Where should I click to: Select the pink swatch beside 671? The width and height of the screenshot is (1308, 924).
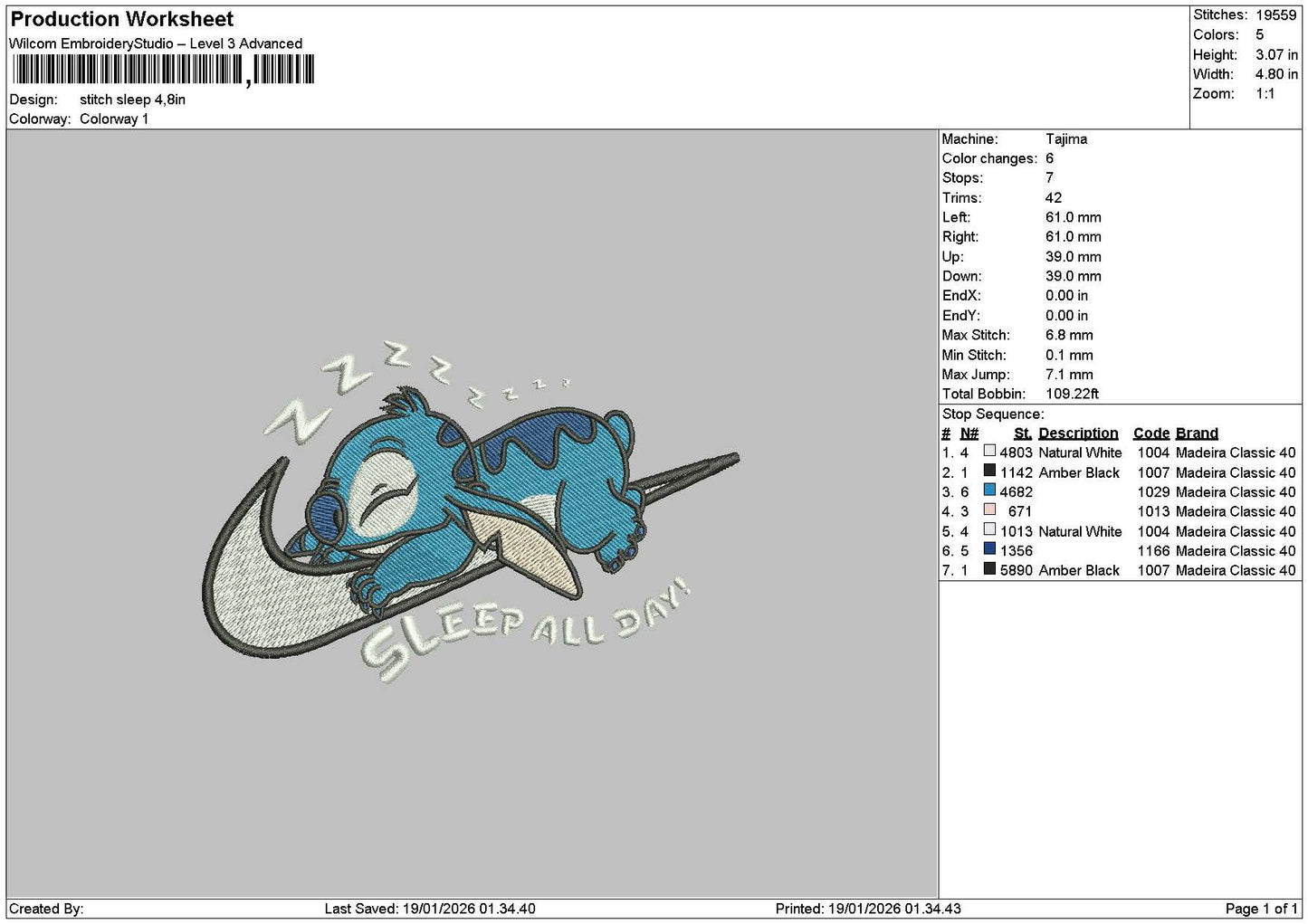pyautogui.click(x=989, y=510)
